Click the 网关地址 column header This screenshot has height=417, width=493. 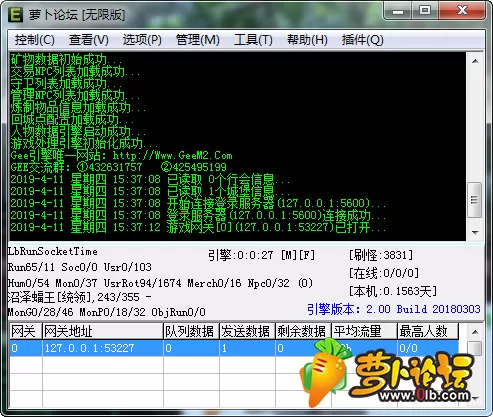(x=103, y=331)
